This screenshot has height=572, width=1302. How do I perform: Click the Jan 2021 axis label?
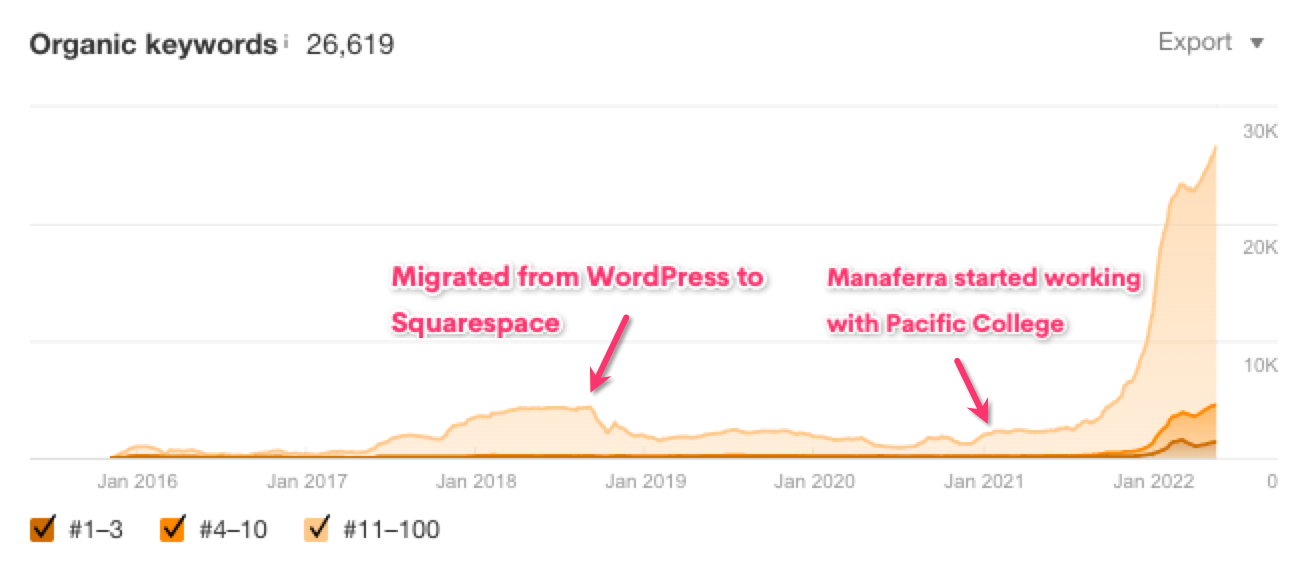(985, 481)
